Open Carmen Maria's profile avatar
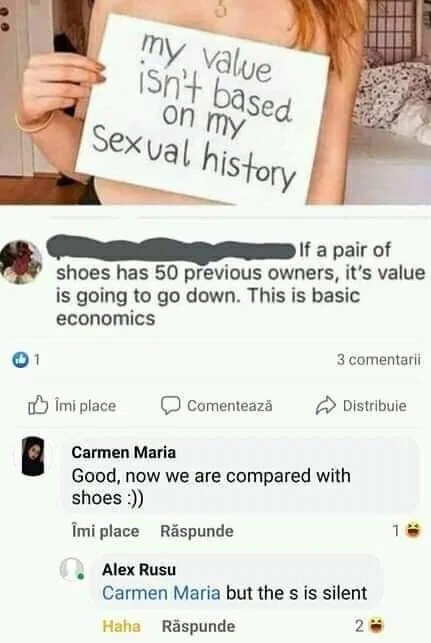 click(x=33, y=456)
